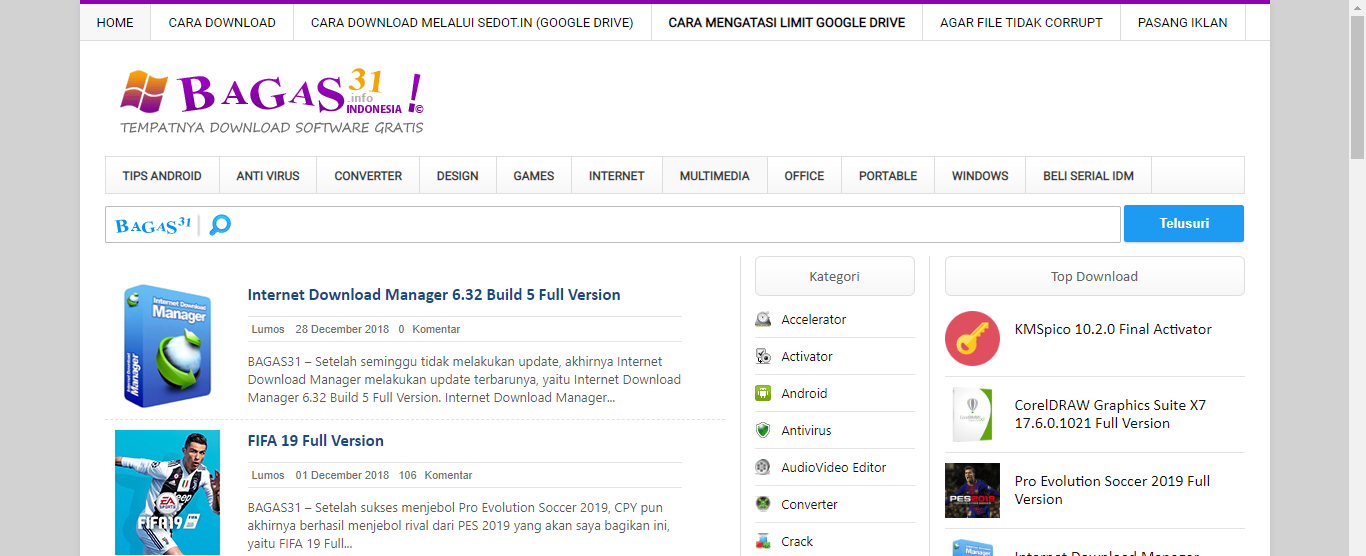The height and width of the screenshot is (556, 1366).
Task: Open the Activator category link
Action: tap(807, 357)
